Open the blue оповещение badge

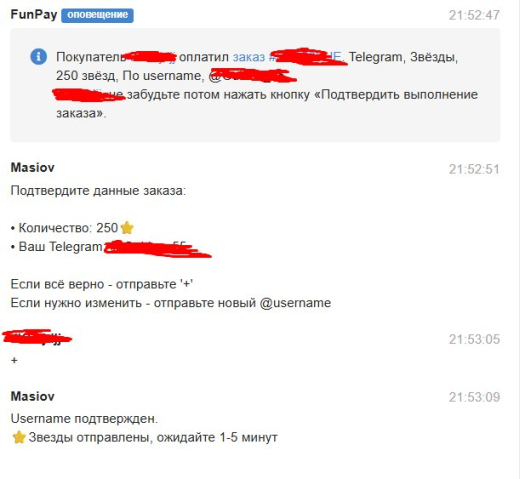click(x=97, y=15)
